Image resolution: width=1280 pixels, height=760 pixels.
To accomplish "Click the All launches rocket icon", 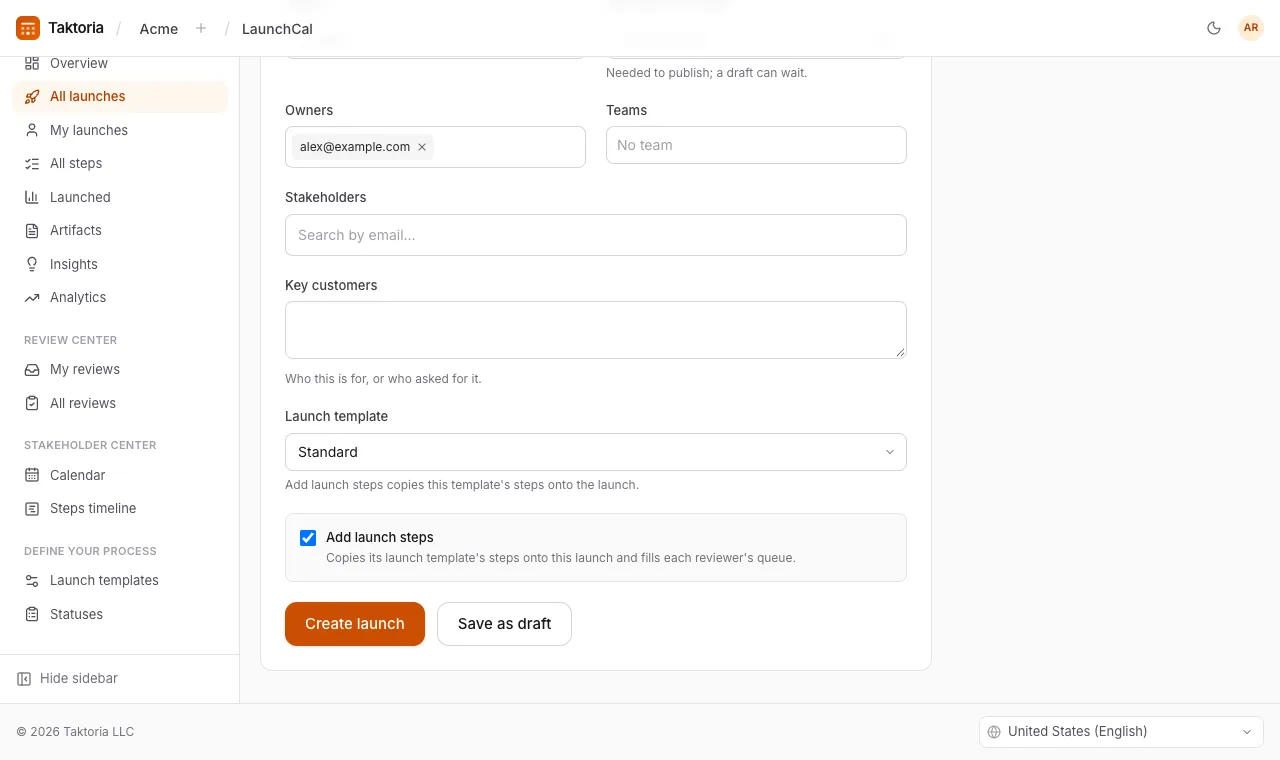I will coord(32,97).
